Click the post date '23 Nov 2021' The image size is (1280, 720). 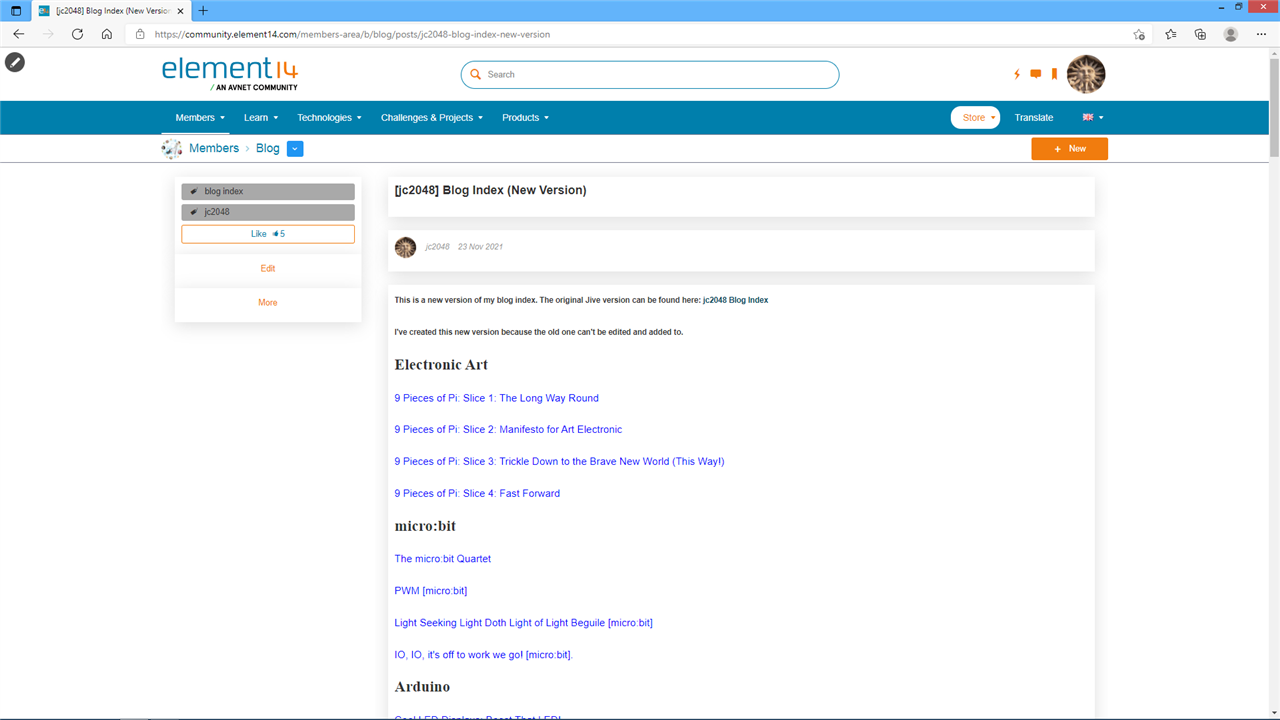480,247
